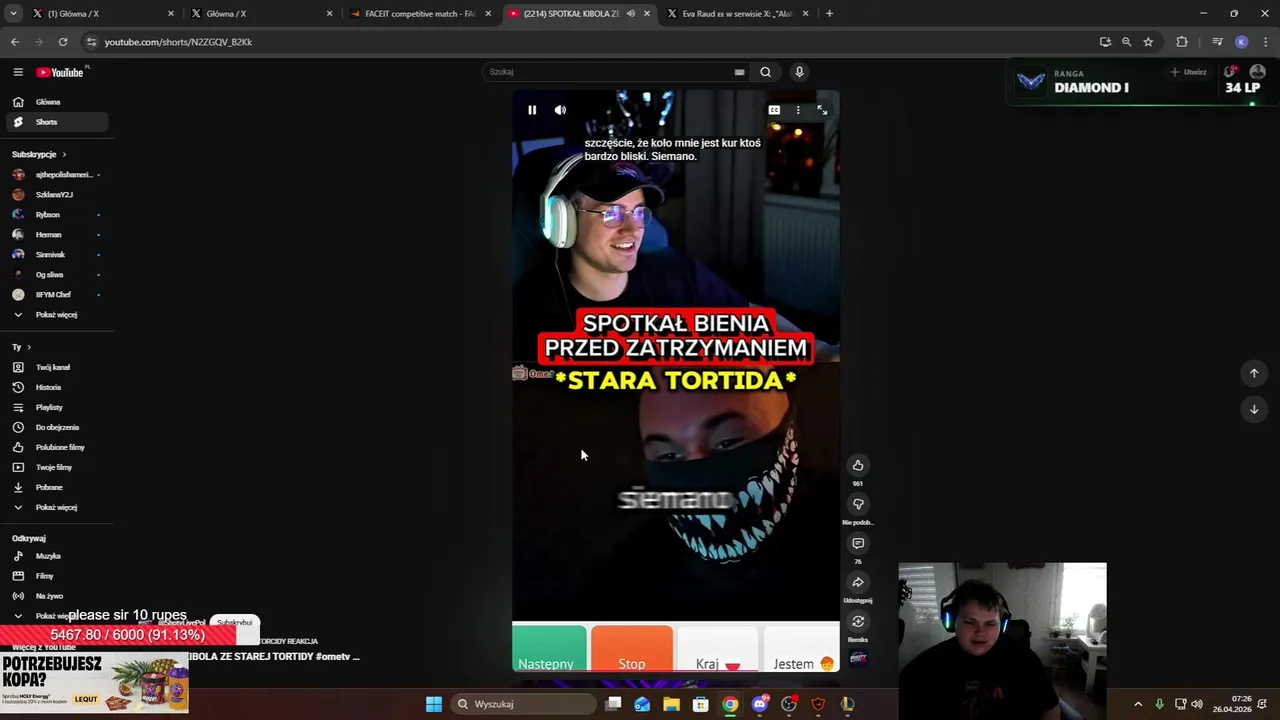
Task: Expand the Ty section header
Action: click(21, 347)
